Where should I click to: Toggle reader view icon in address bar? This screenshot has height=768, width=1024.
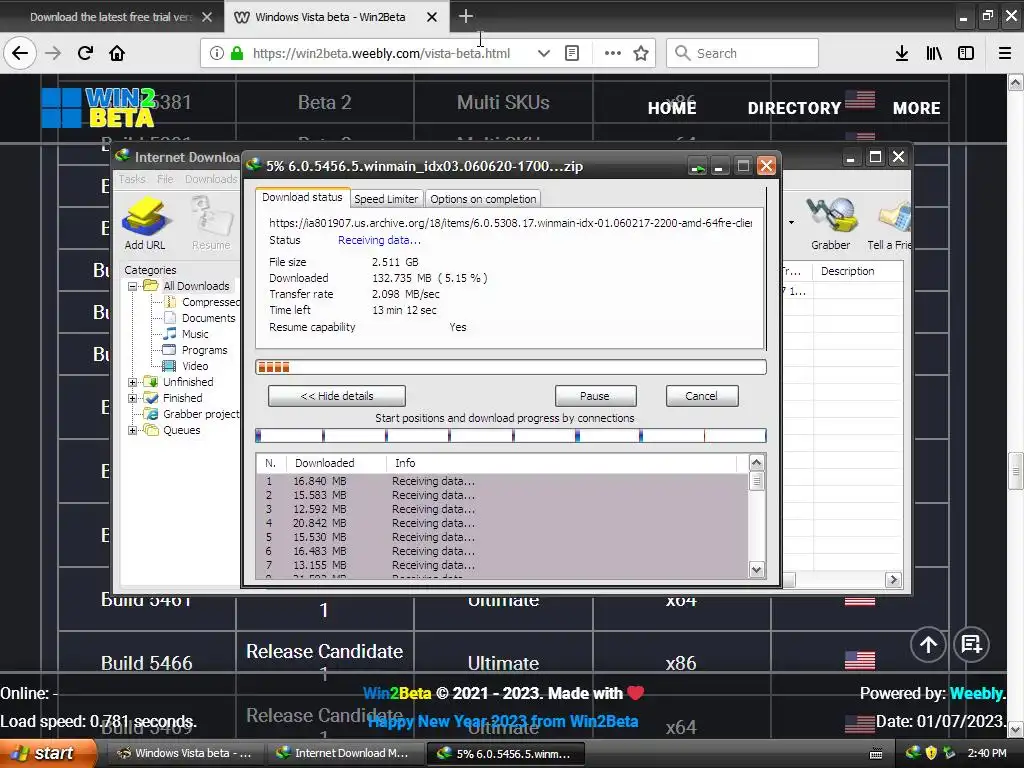tap(572, 53)
